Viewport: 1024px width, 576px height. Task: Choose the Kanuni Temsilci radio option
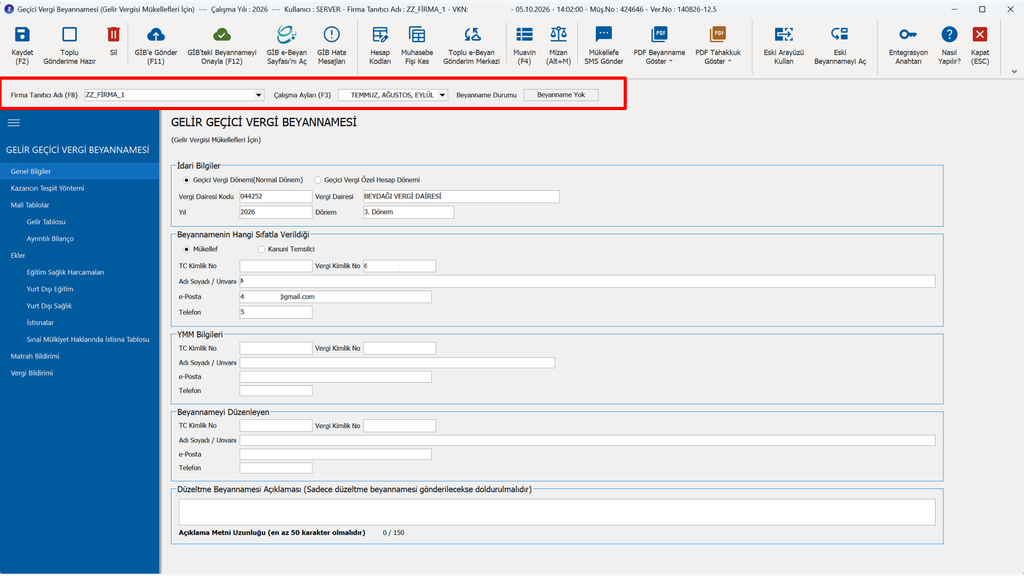point(261,249)
